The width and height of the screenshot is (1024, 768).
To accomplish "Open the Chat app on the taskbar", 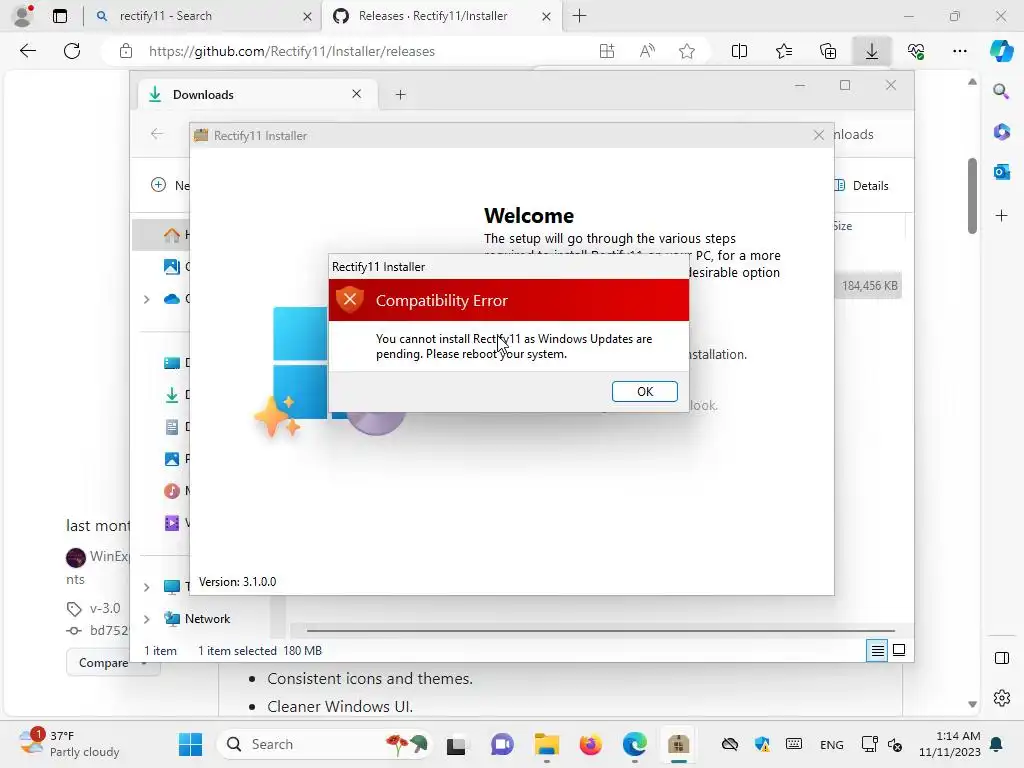I will pyautogui.click(x=502, y=744).
